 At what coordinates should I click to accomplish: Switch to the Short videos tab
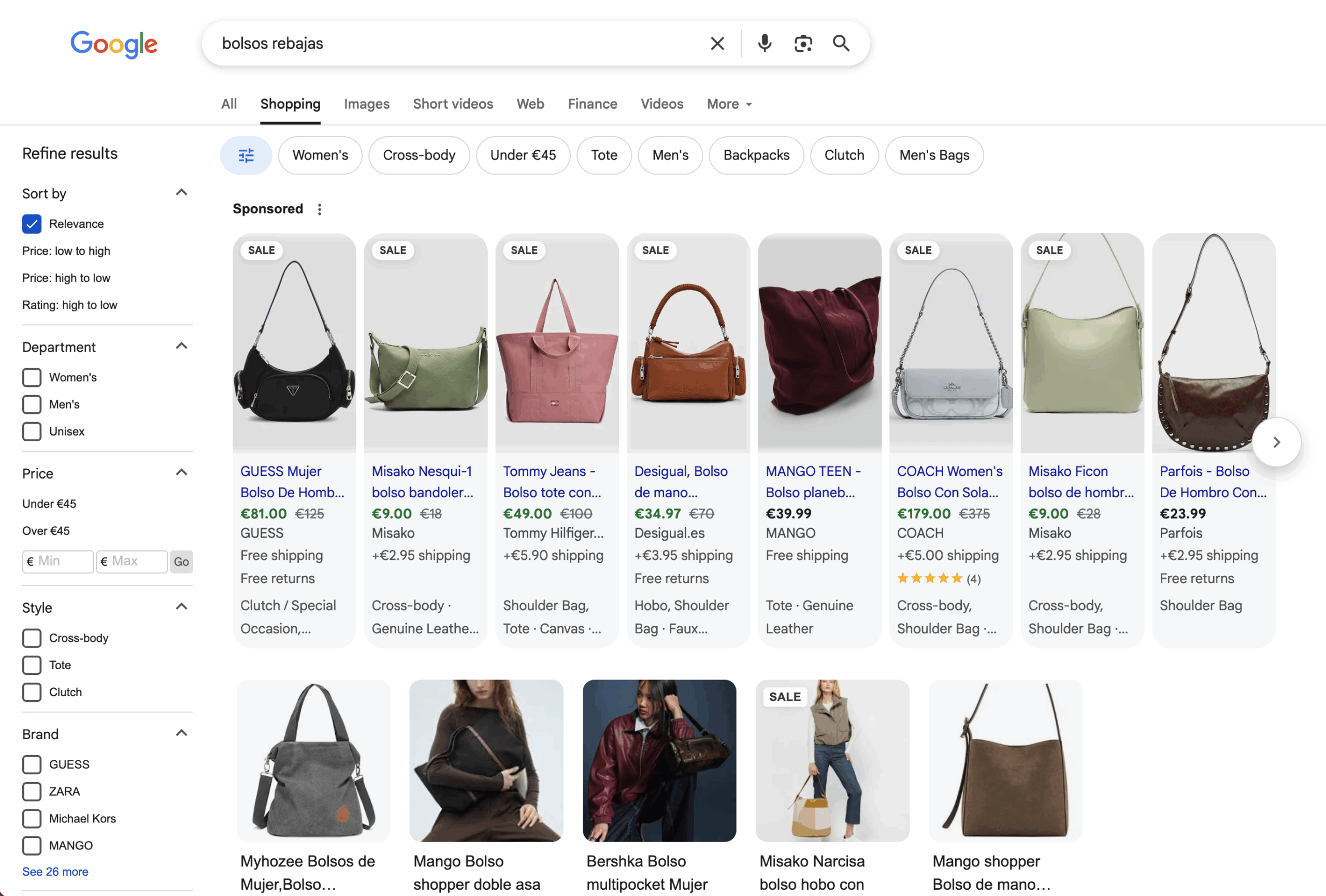453,104
